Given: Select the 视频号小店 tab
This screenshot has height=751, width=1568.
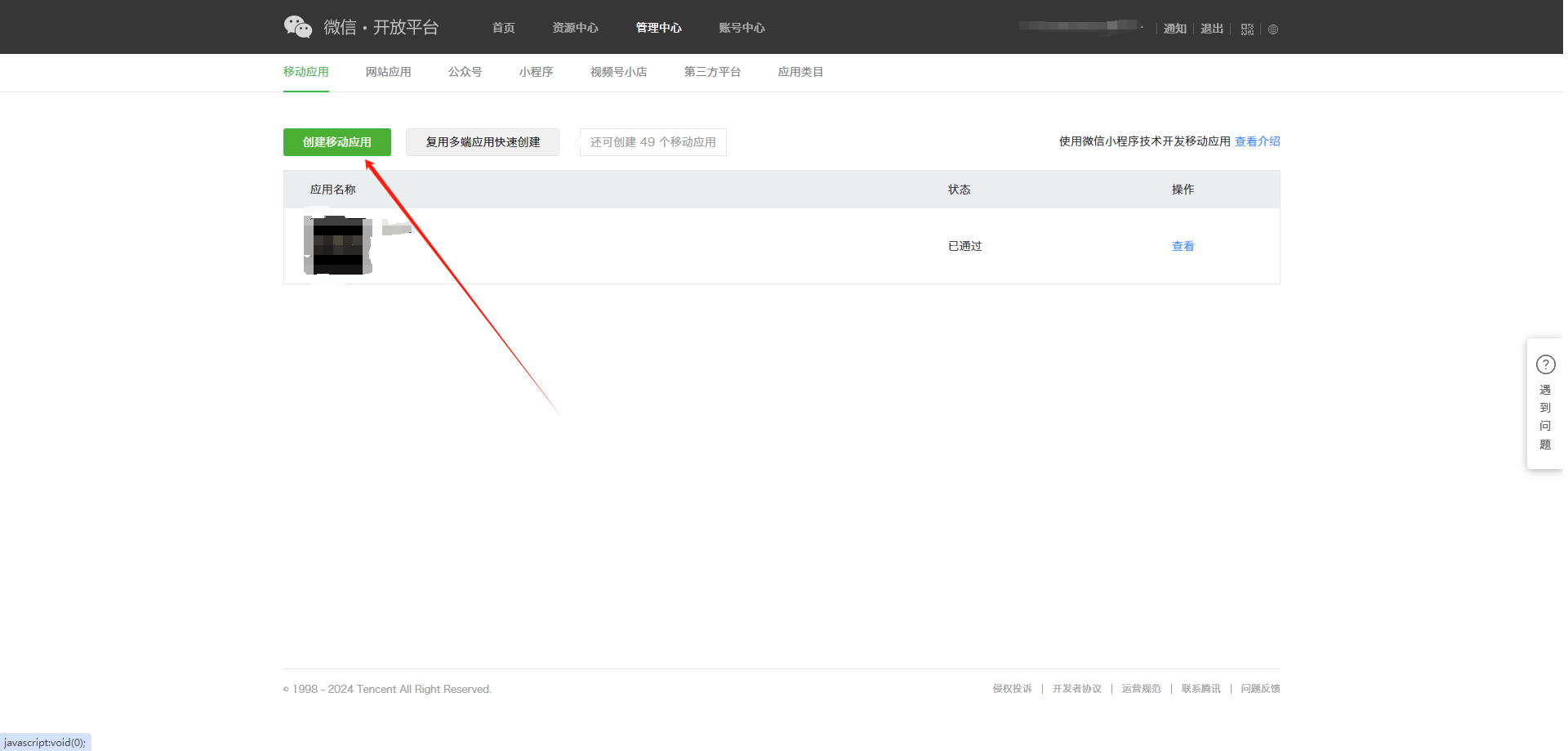Looking at the screenshot, I should [x=618, y=72].
